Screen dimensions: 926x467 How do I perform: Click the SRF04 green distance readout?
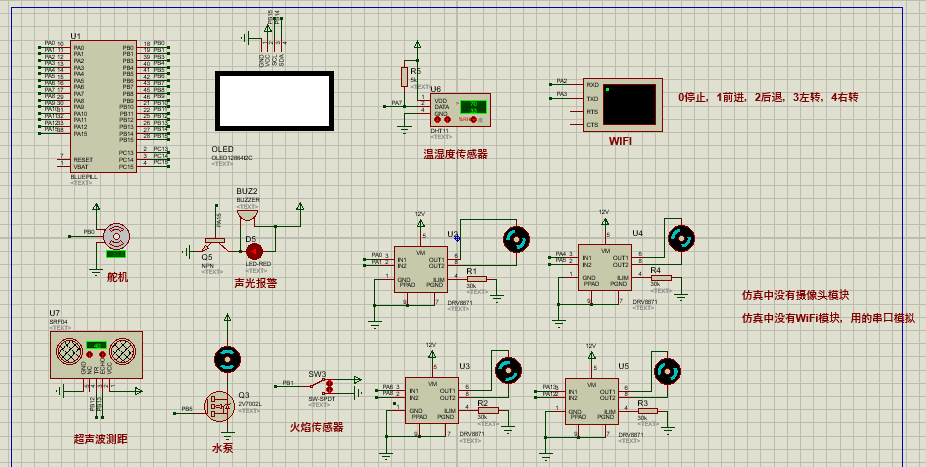coord(96,345)
